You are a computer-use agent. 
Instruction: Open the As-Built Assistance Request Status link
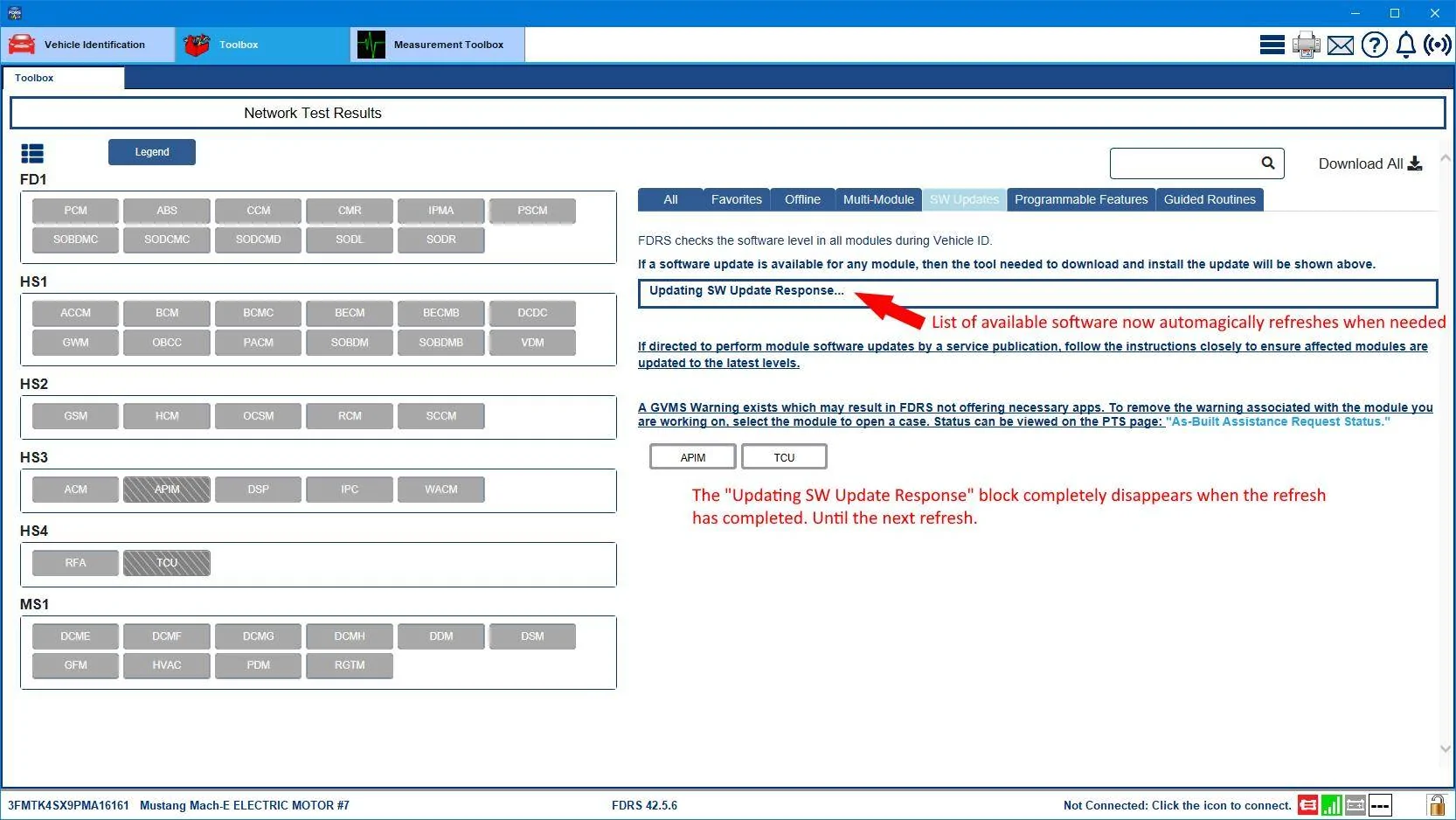point(1278,421)
